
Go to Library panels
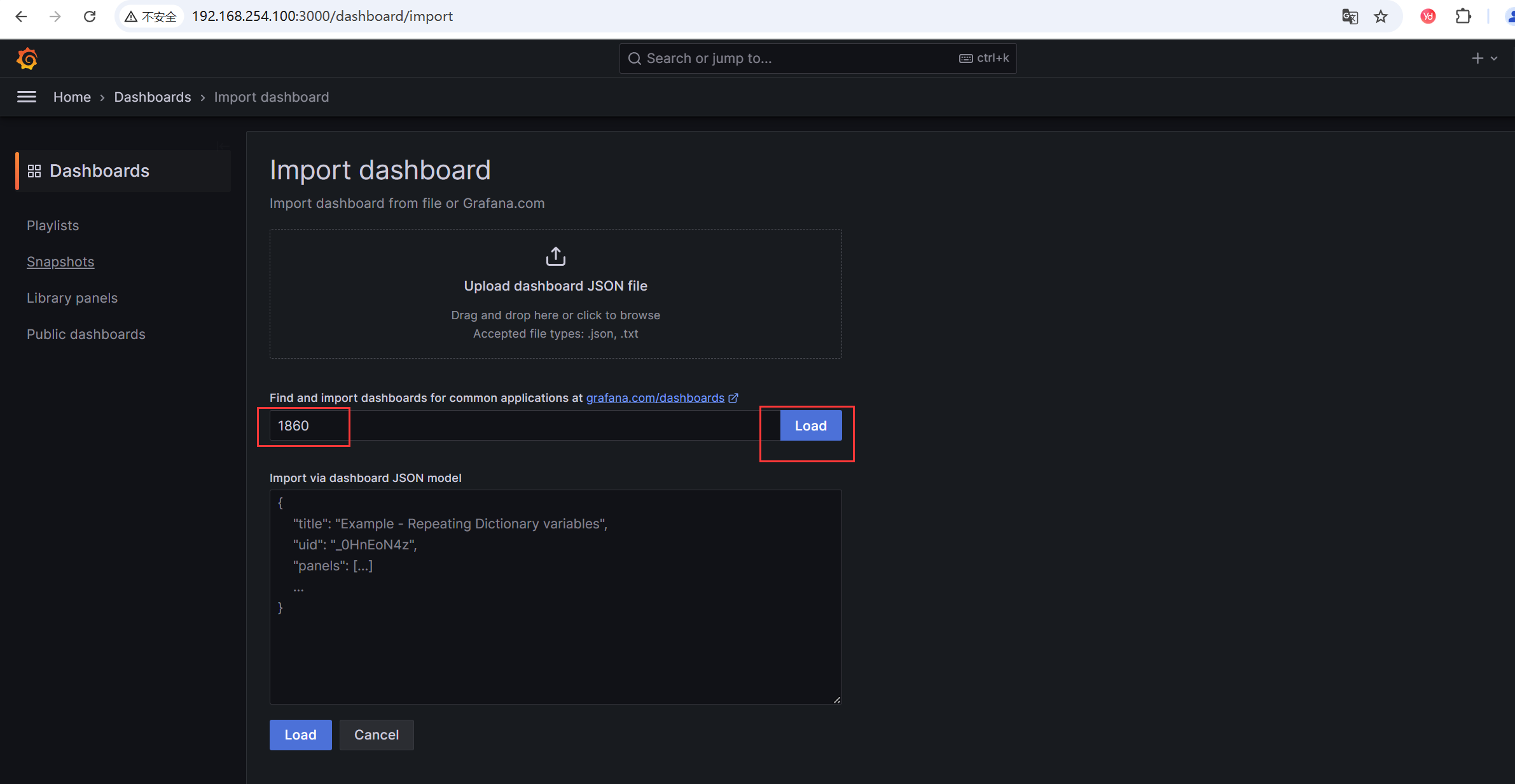click(x=72, y=298)
